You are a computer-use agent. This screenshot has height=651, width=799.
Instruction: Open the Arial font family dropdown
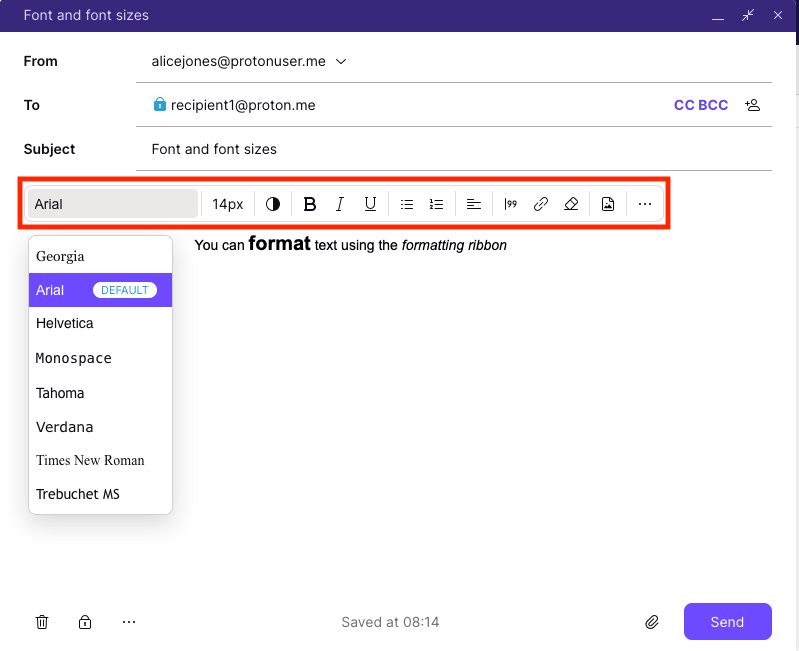pyautogui.click(x=113, y=204)
